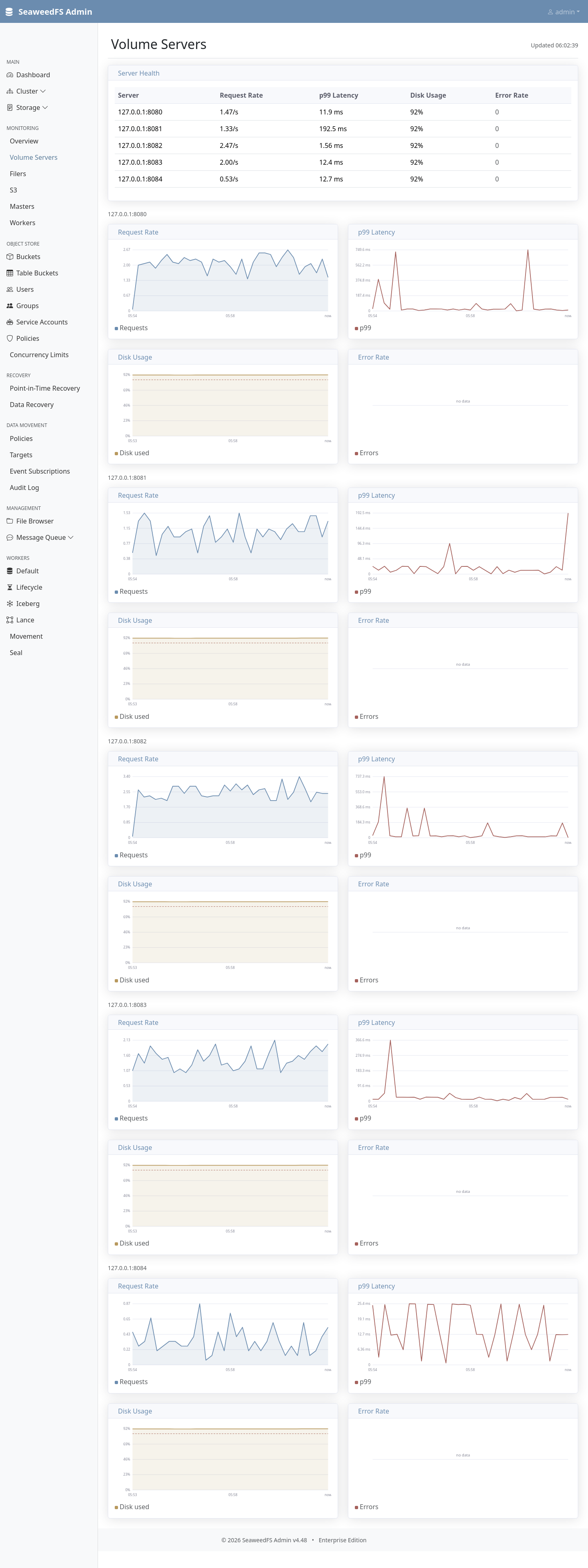Viewport: 588px width, 1568px height.
Task: Click the Dashboard gauge icon
Action: (10, 75)
